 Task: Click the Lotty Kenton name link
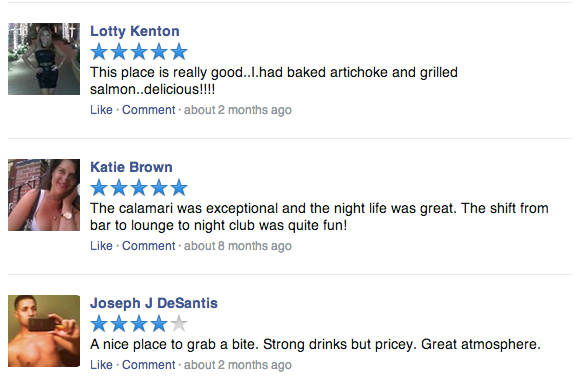coord(135,31)
